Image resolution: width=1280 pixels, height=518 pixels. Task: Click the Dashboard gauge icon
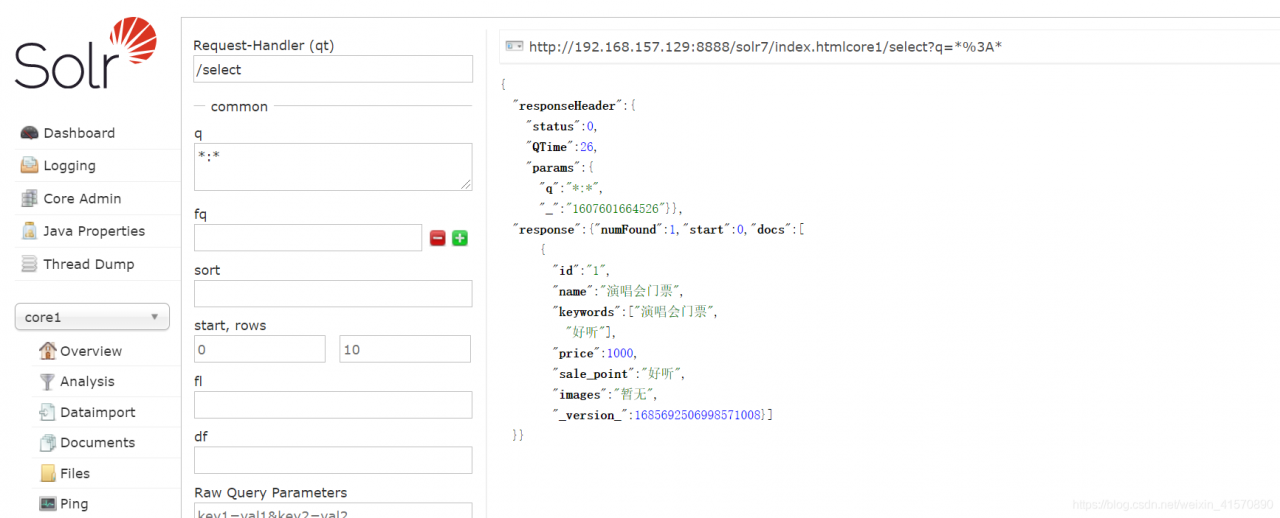click(x=29, y=133)
